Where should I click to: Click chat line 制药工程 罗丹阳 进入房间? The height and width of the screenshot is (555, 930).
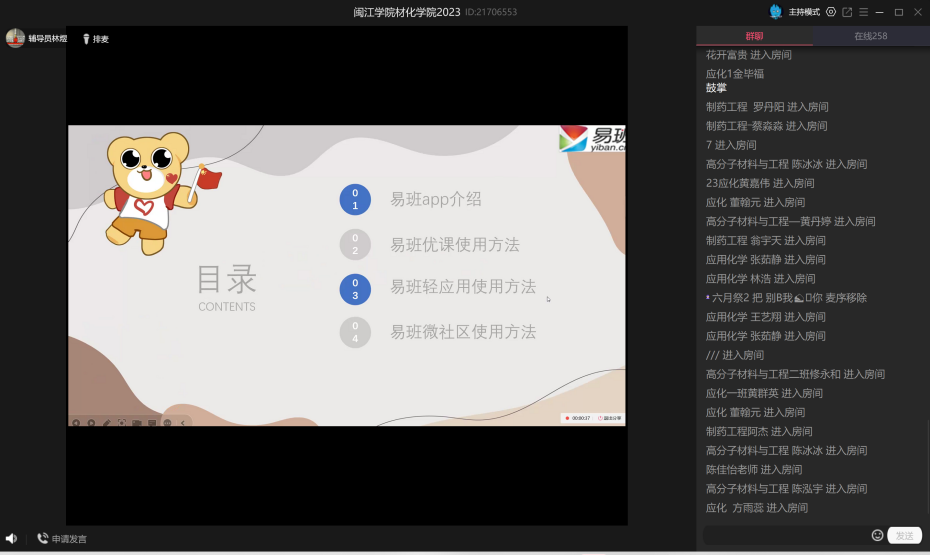click(767, 107)
